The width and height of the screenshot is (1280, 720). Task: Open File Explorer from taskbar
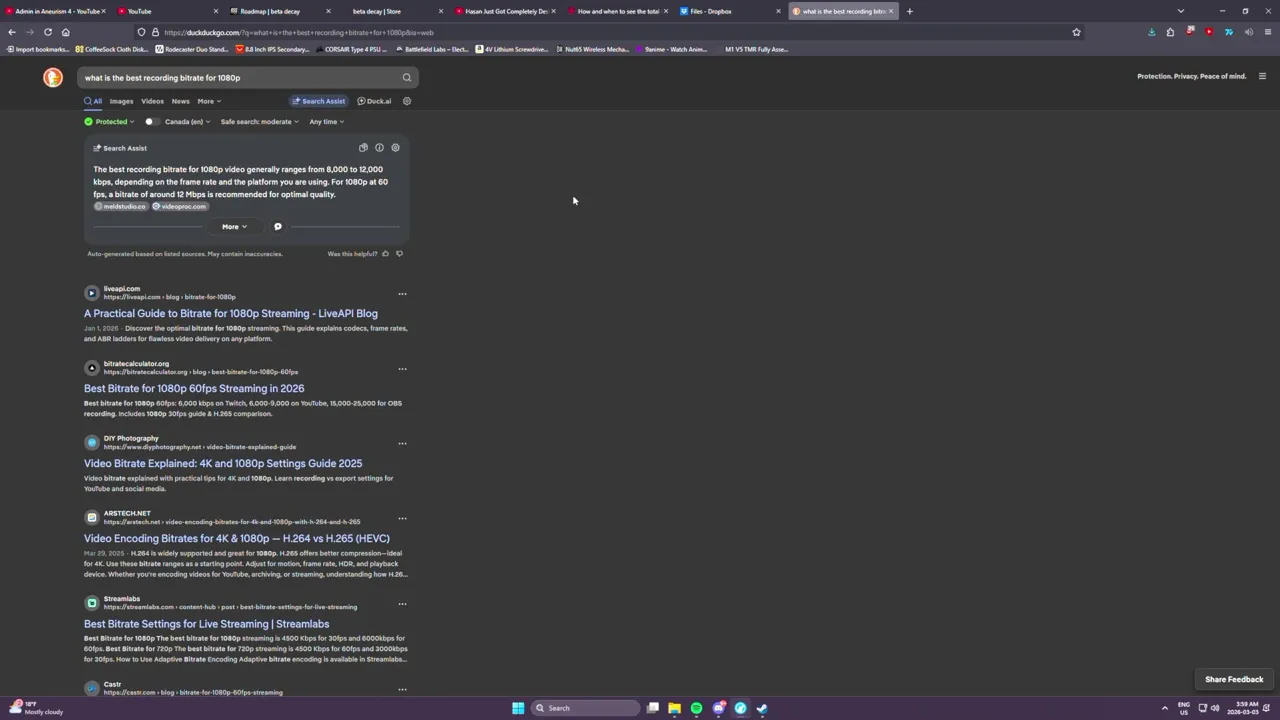[x=674, y=708]
